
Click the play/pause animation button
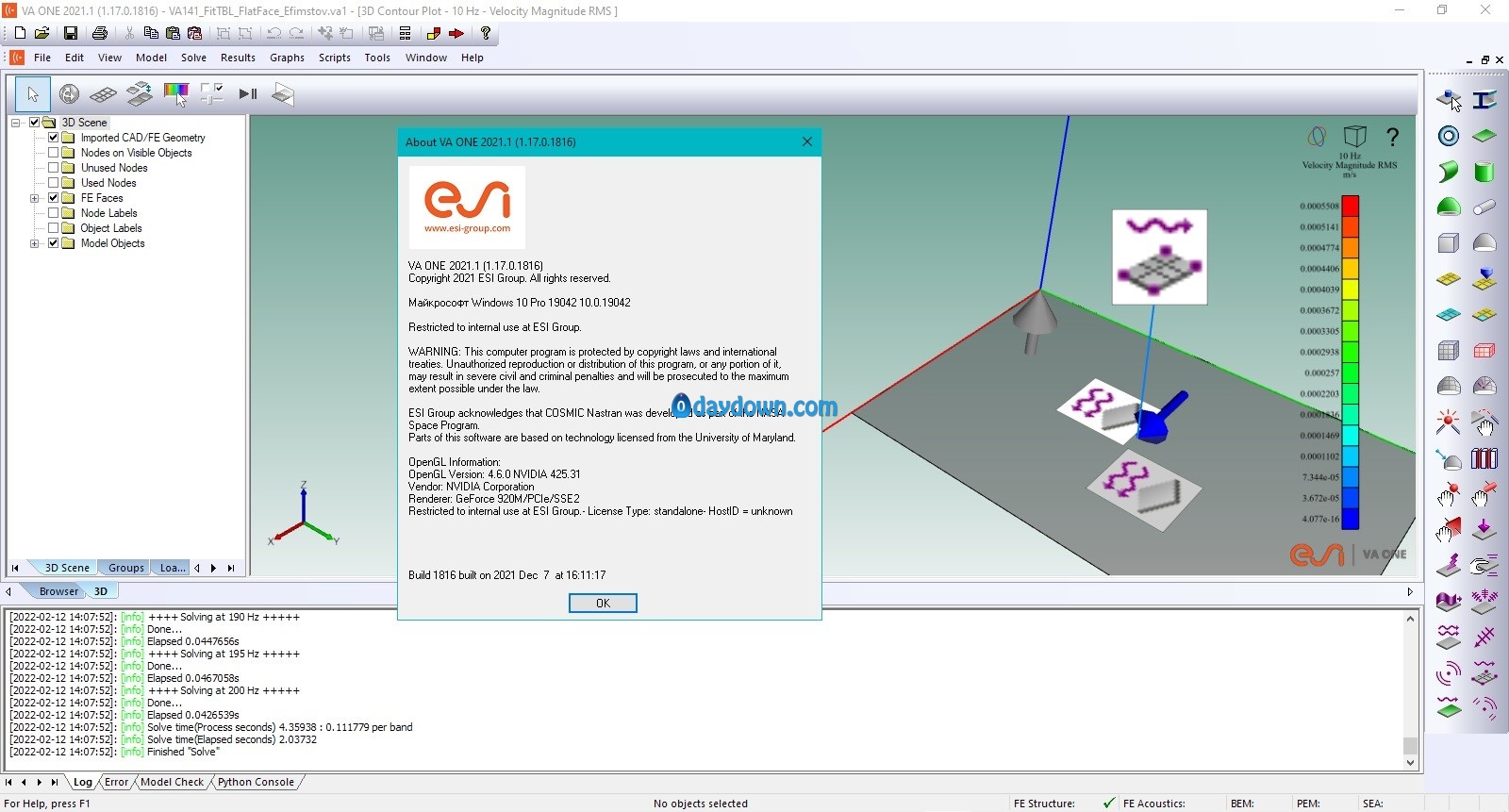[248, 94]
